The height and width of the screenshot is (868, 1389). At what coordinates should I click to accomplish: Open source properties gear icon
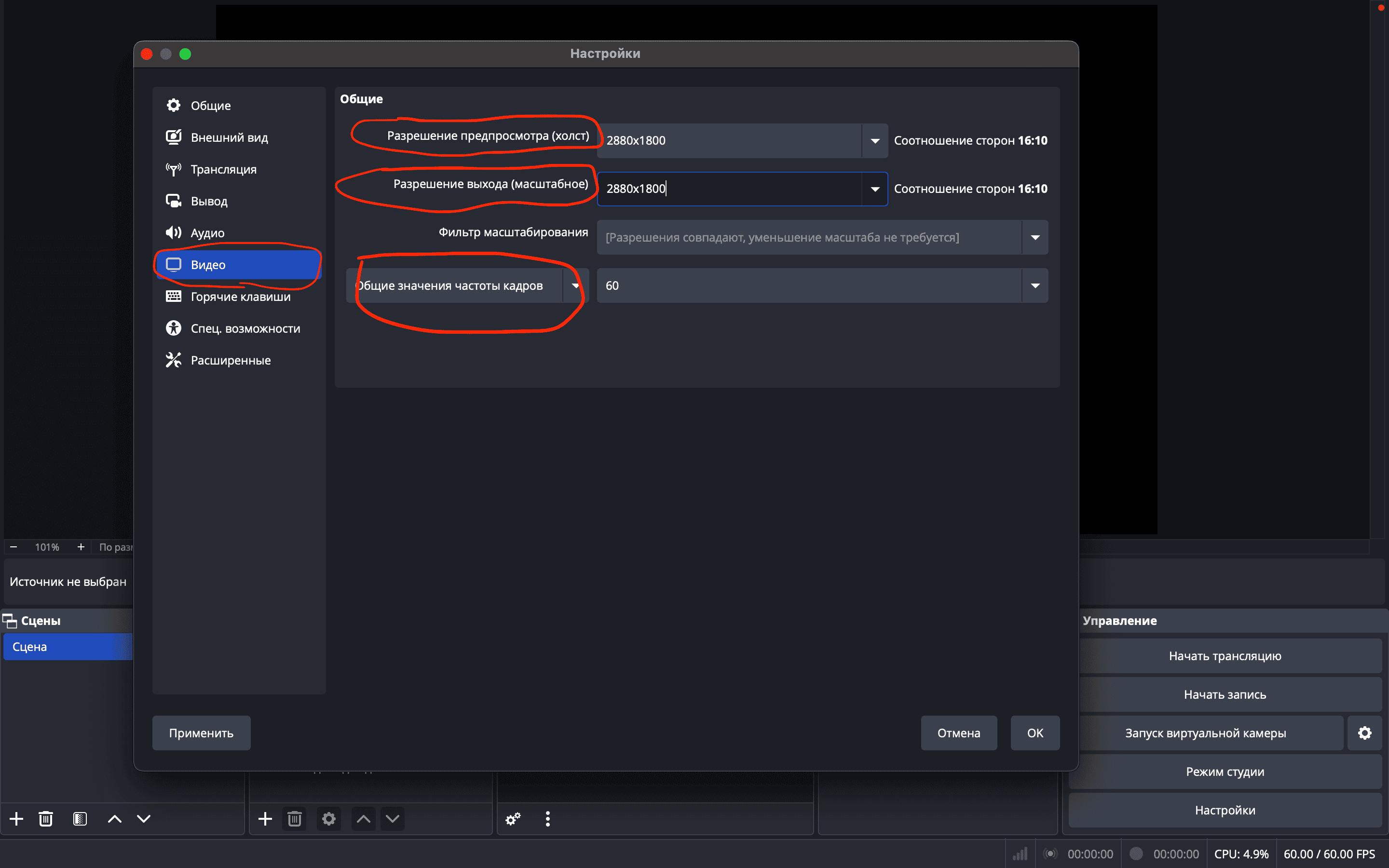coord(329,819)
